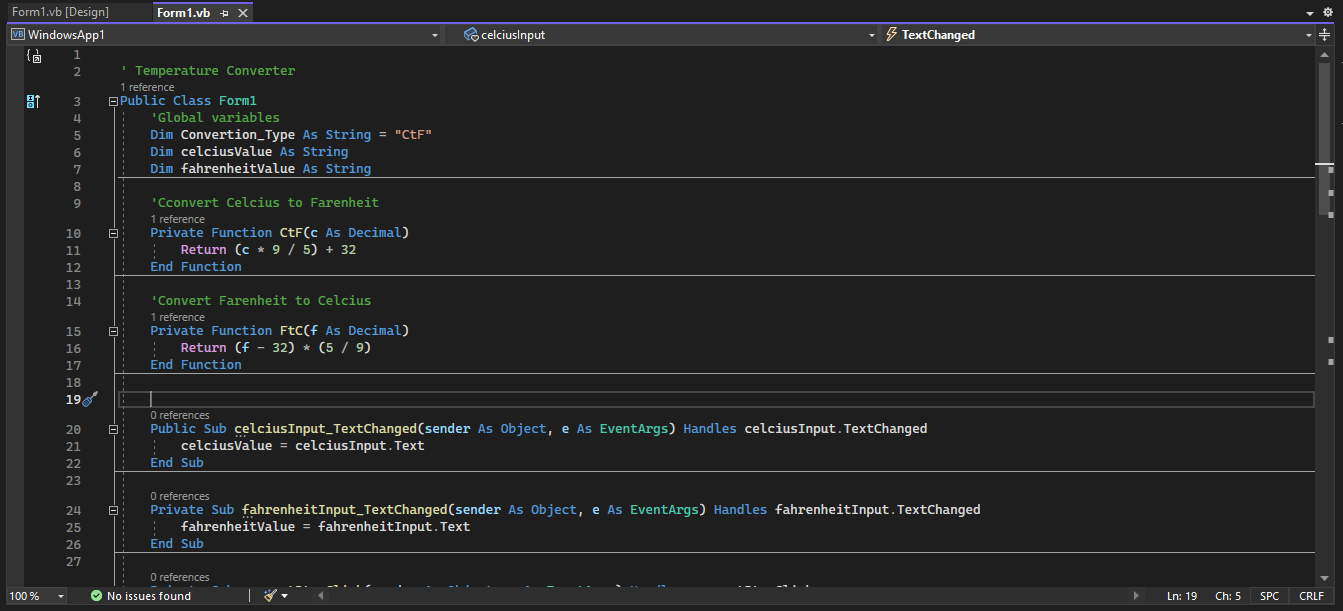Click 'Dim fahrenheitValue As String' line
1343x611 pixels.
261,169
